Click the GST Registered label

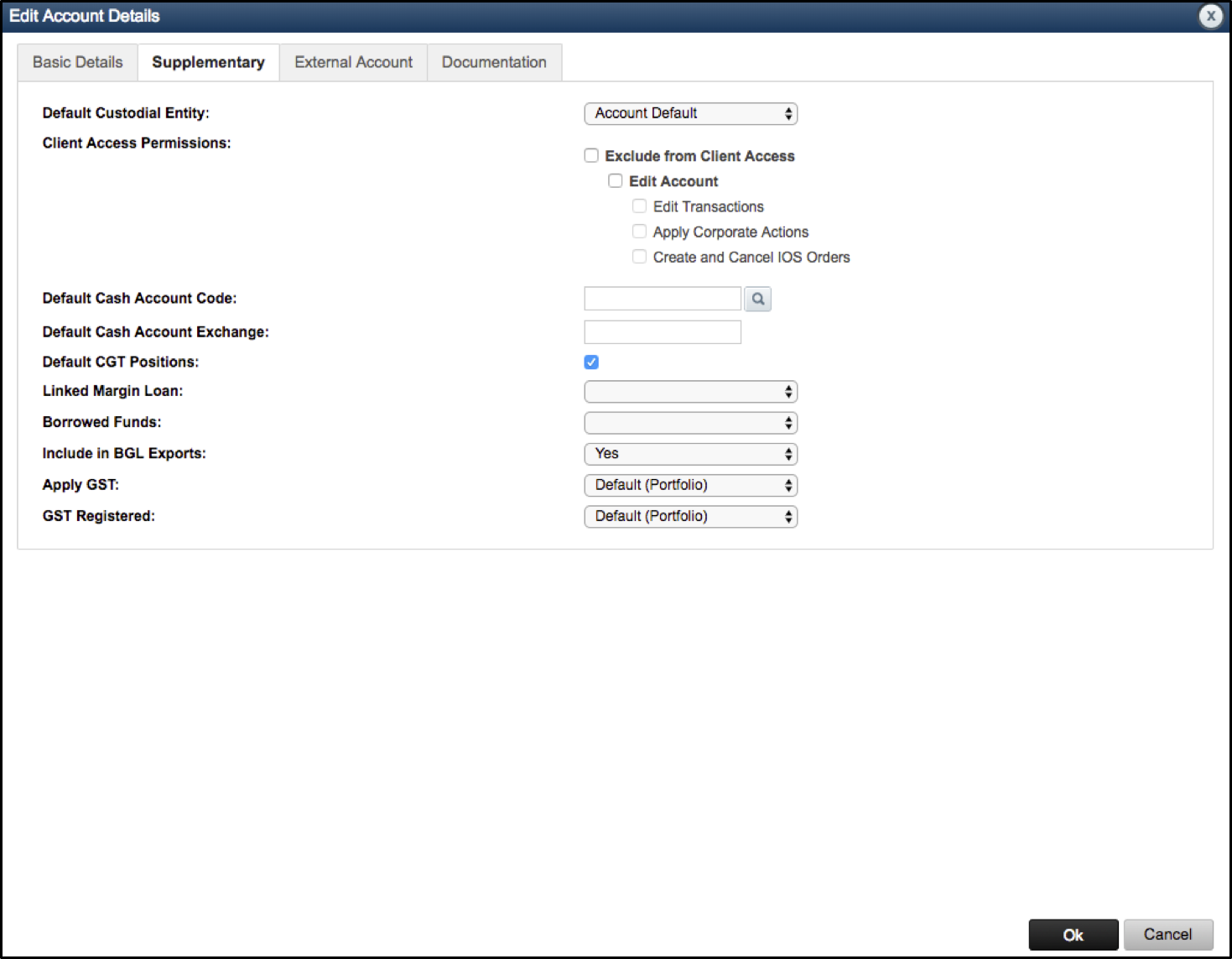pyautogui.click(x=99, y=516)
